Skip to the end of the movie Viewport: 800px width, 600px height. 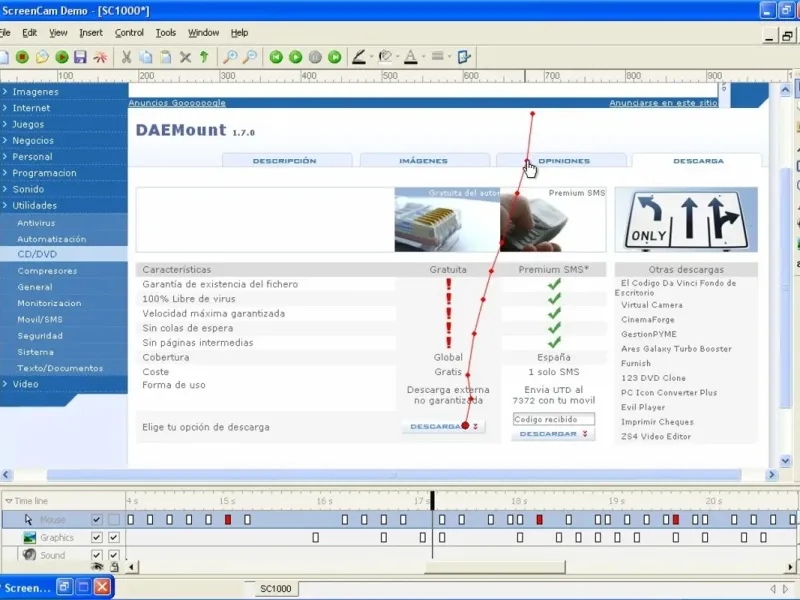point(334,57)
